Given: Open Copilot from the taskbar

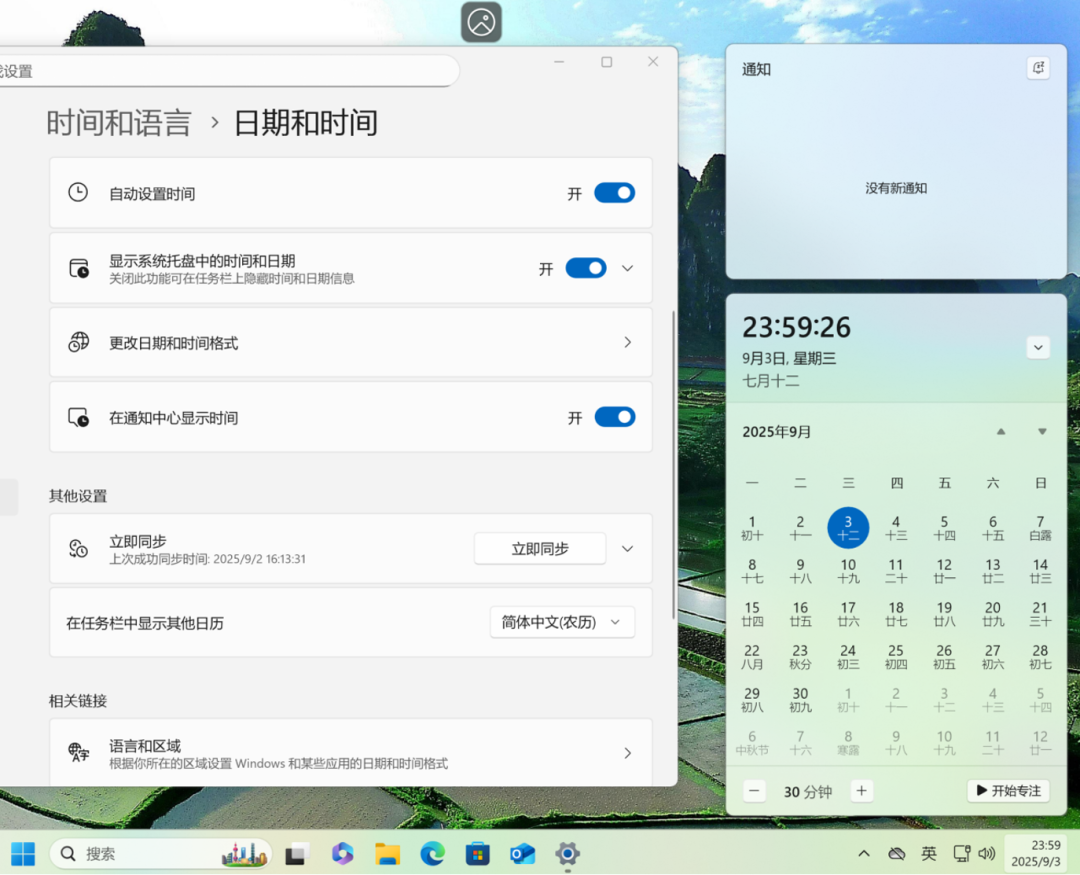Looking at the screenshot, I should tap(343, 854).
